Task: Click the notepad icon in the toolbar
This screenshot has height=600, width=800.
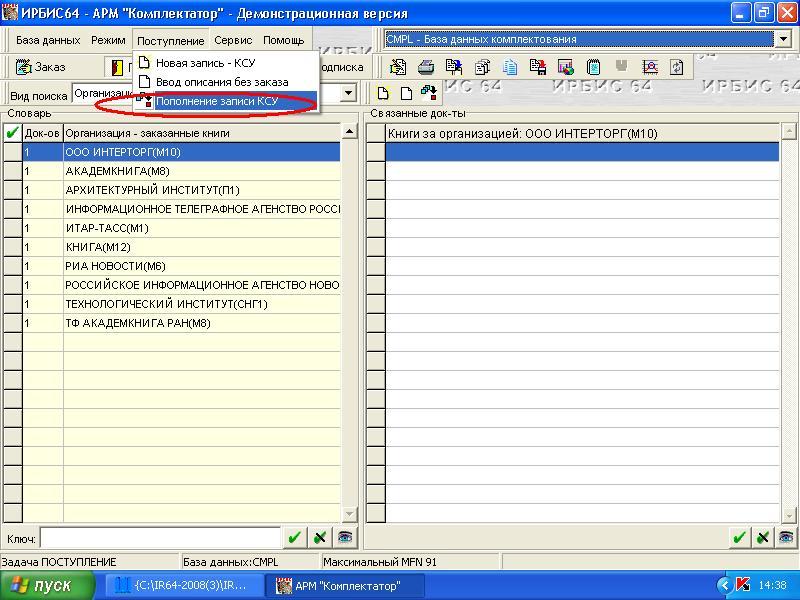Action: [x=594, y=67]
